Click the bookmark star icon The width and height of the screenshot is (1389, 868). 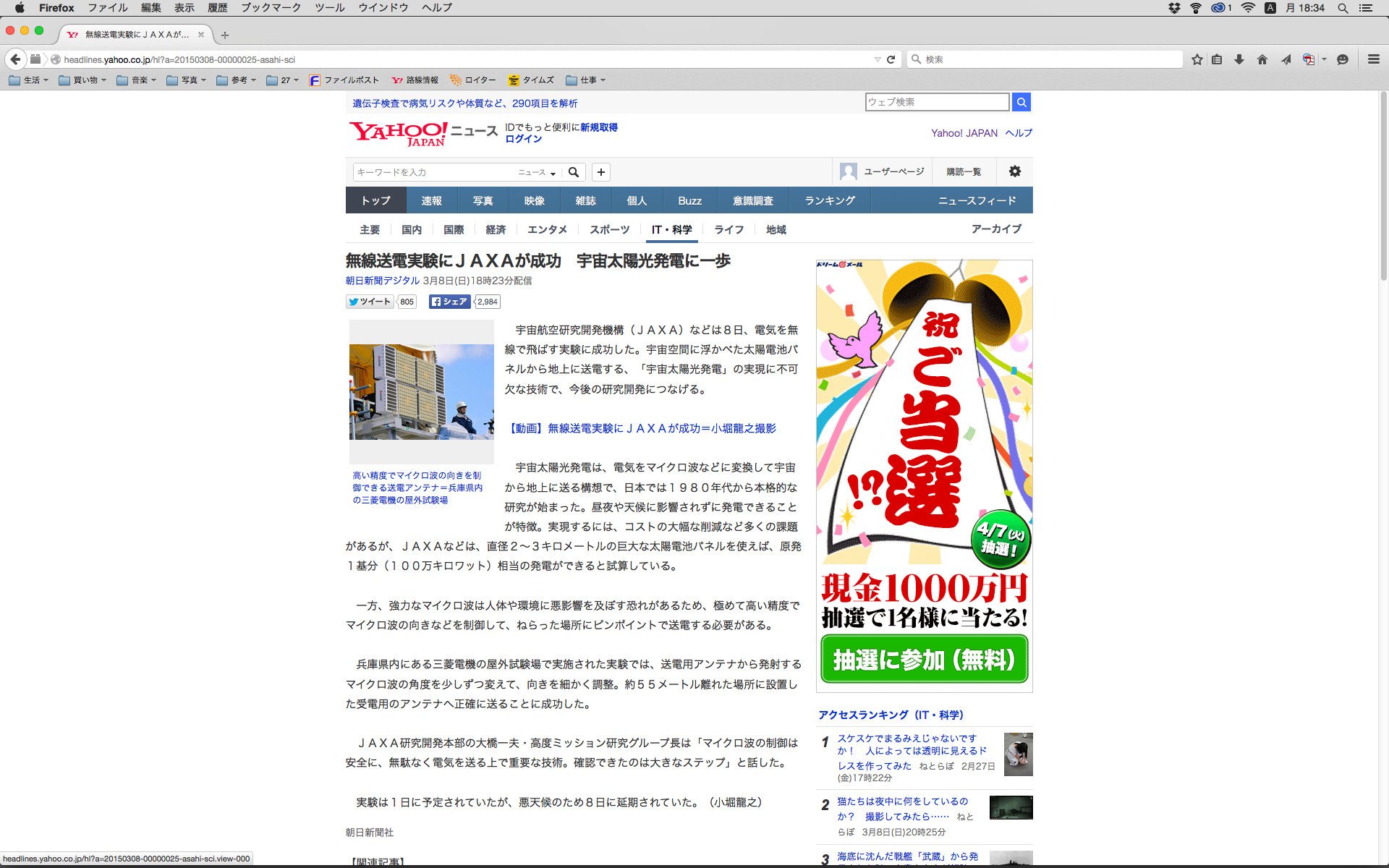click(1197, 59)
